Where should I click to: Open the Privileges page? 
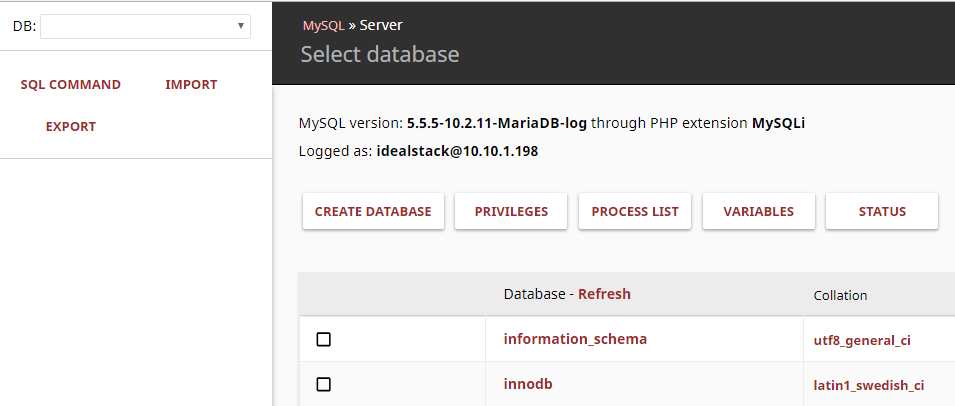pos(511,212)
